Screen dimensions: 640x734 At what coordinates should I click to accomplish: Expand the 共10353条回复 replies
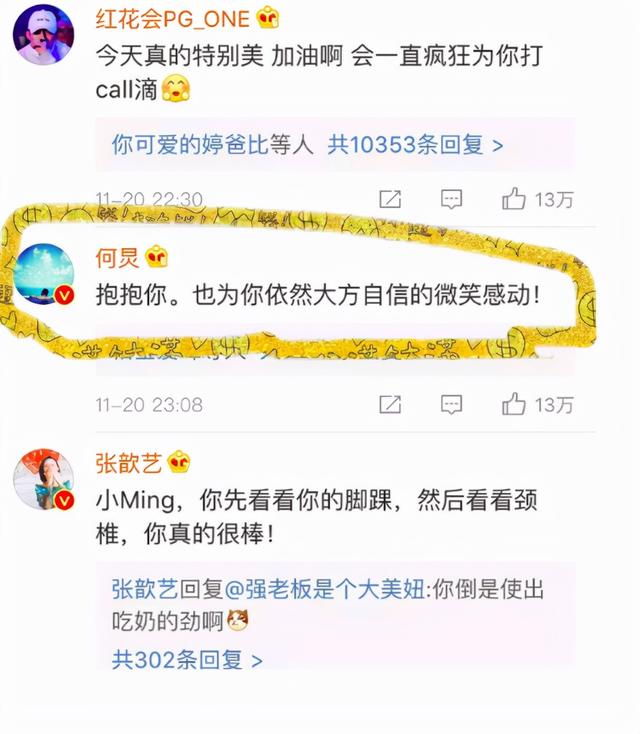(x=415, y=144)
